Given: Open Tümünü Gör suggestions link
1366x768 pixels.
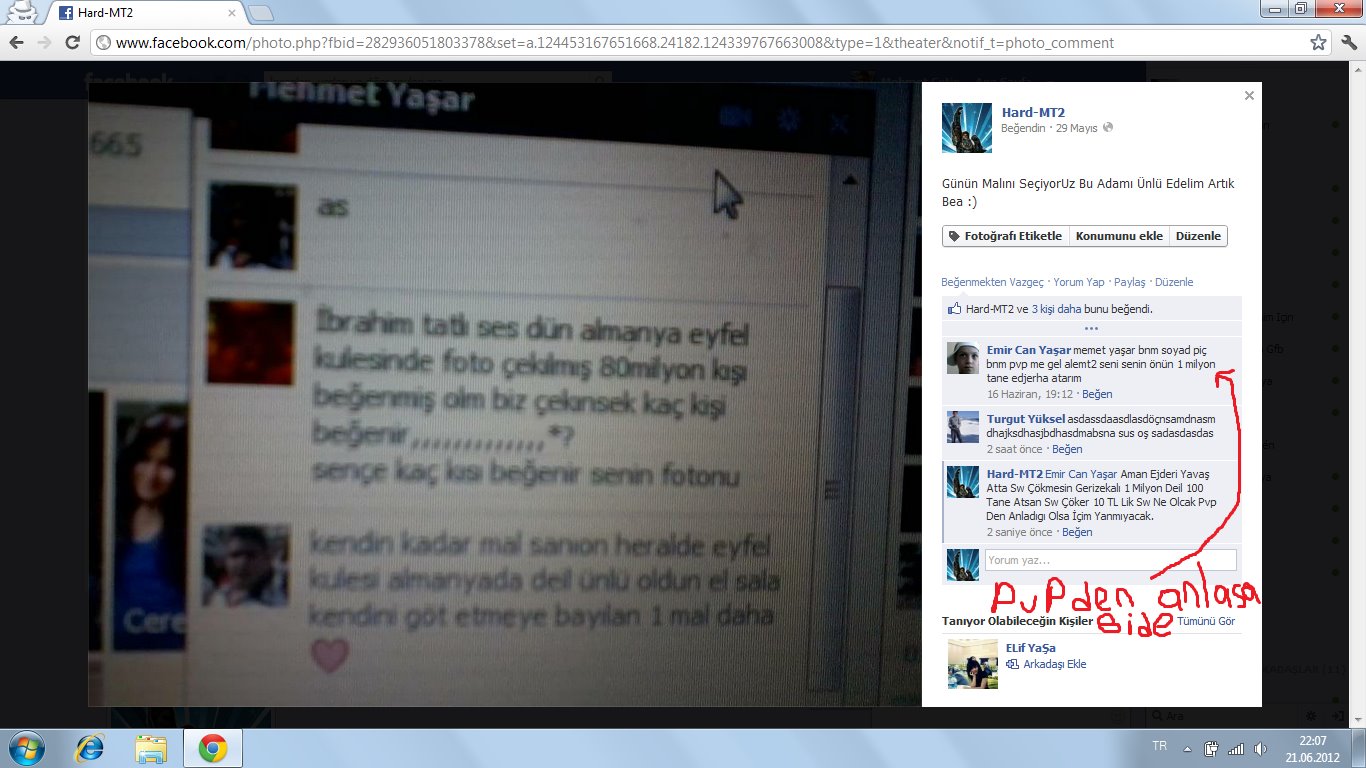Looking at the screenshot, I should point(1206,621).
